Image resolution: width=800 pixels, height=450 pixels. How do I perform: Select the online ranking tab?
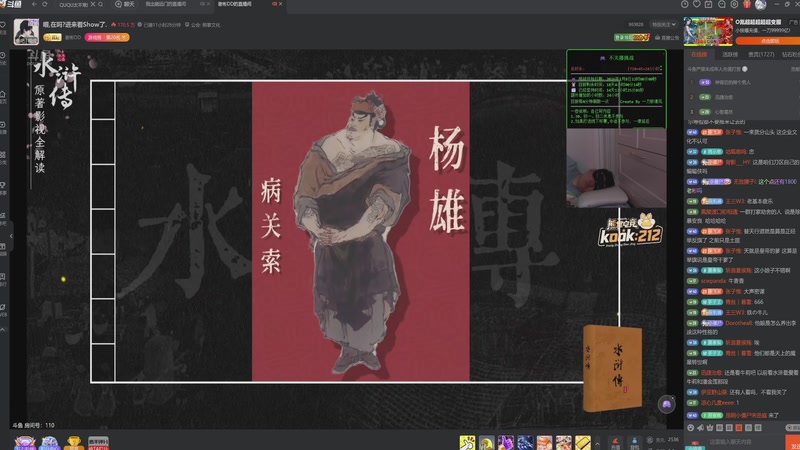point(699,55)
